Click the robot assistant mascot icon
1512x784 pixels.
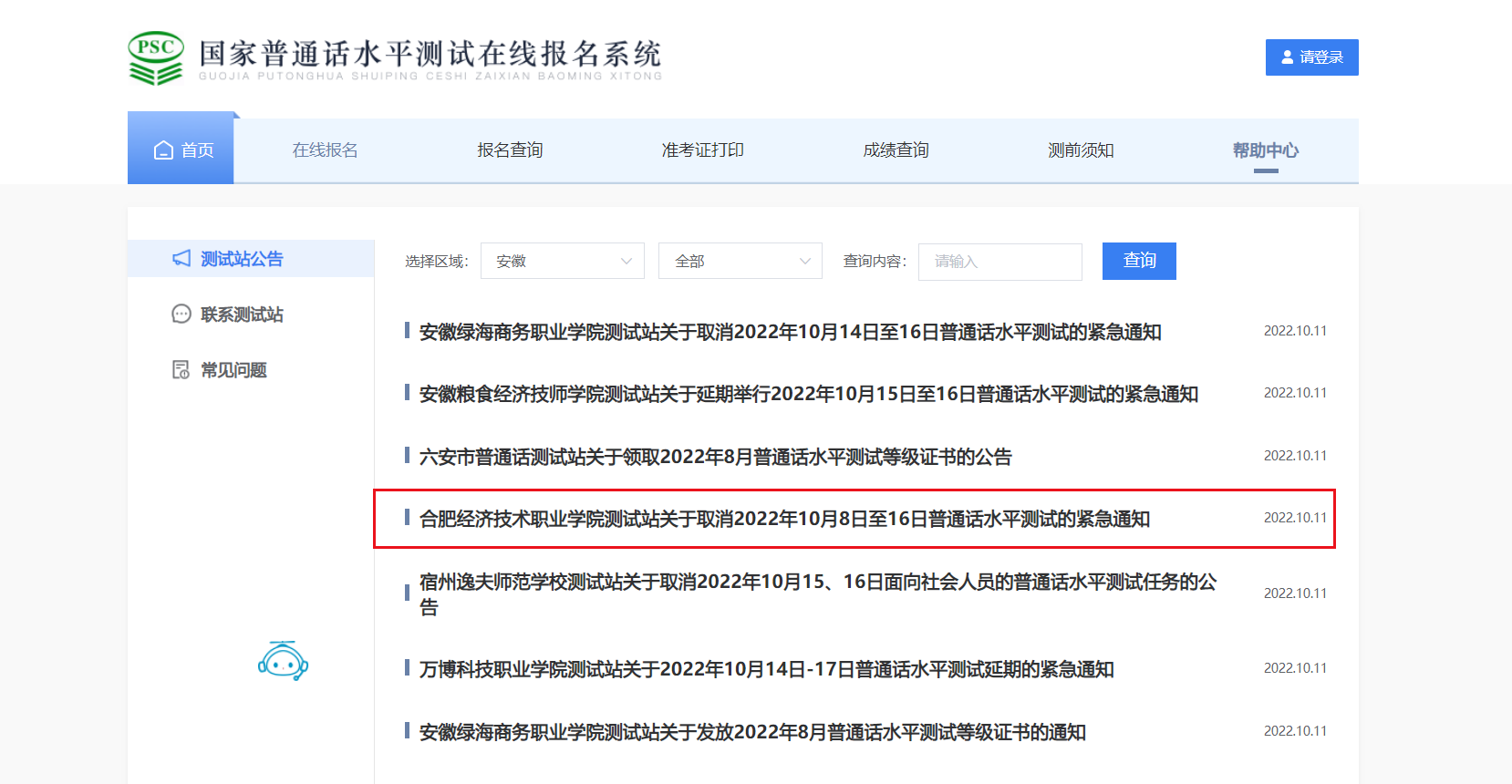(283, 661)
